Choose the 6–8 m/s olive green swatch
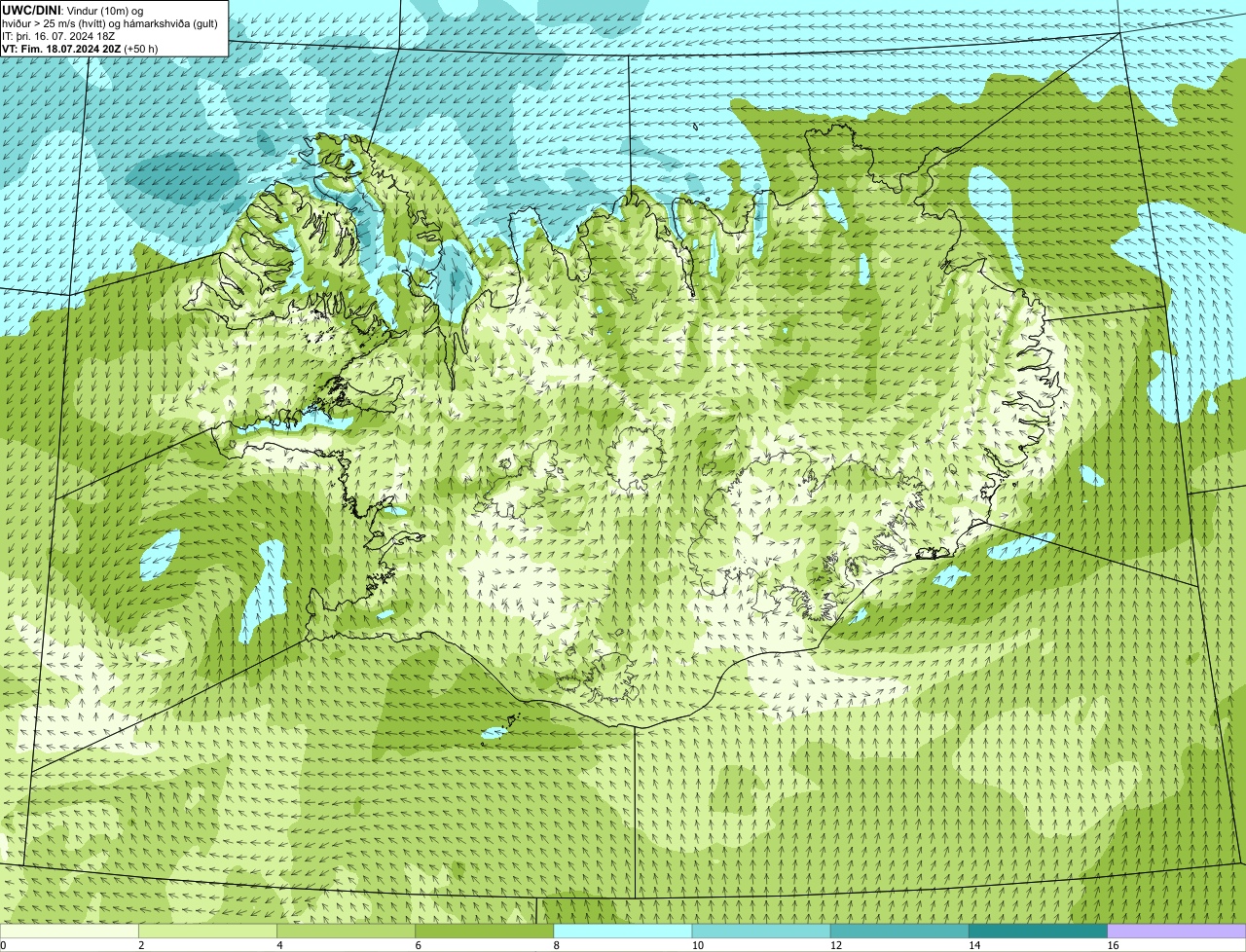This screenshot has height=952, width=1246. (x=485, y=931)
